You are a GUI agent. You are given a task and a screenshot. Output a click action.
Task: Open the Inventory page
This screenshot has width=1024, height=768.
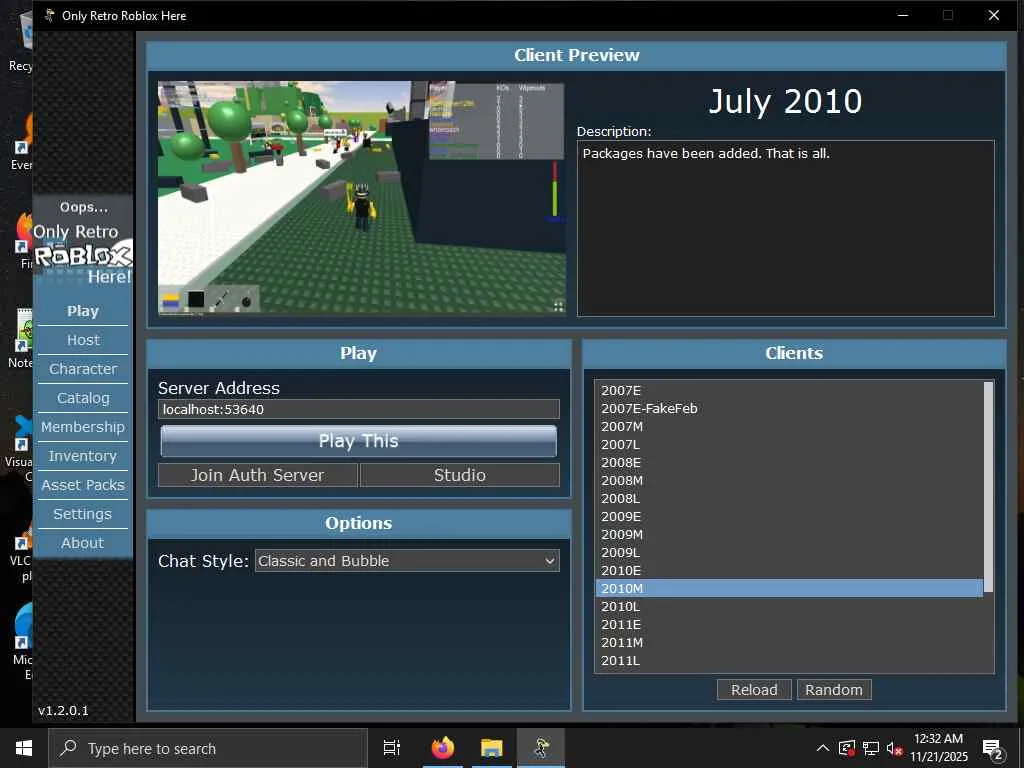(x=83, y=456)
